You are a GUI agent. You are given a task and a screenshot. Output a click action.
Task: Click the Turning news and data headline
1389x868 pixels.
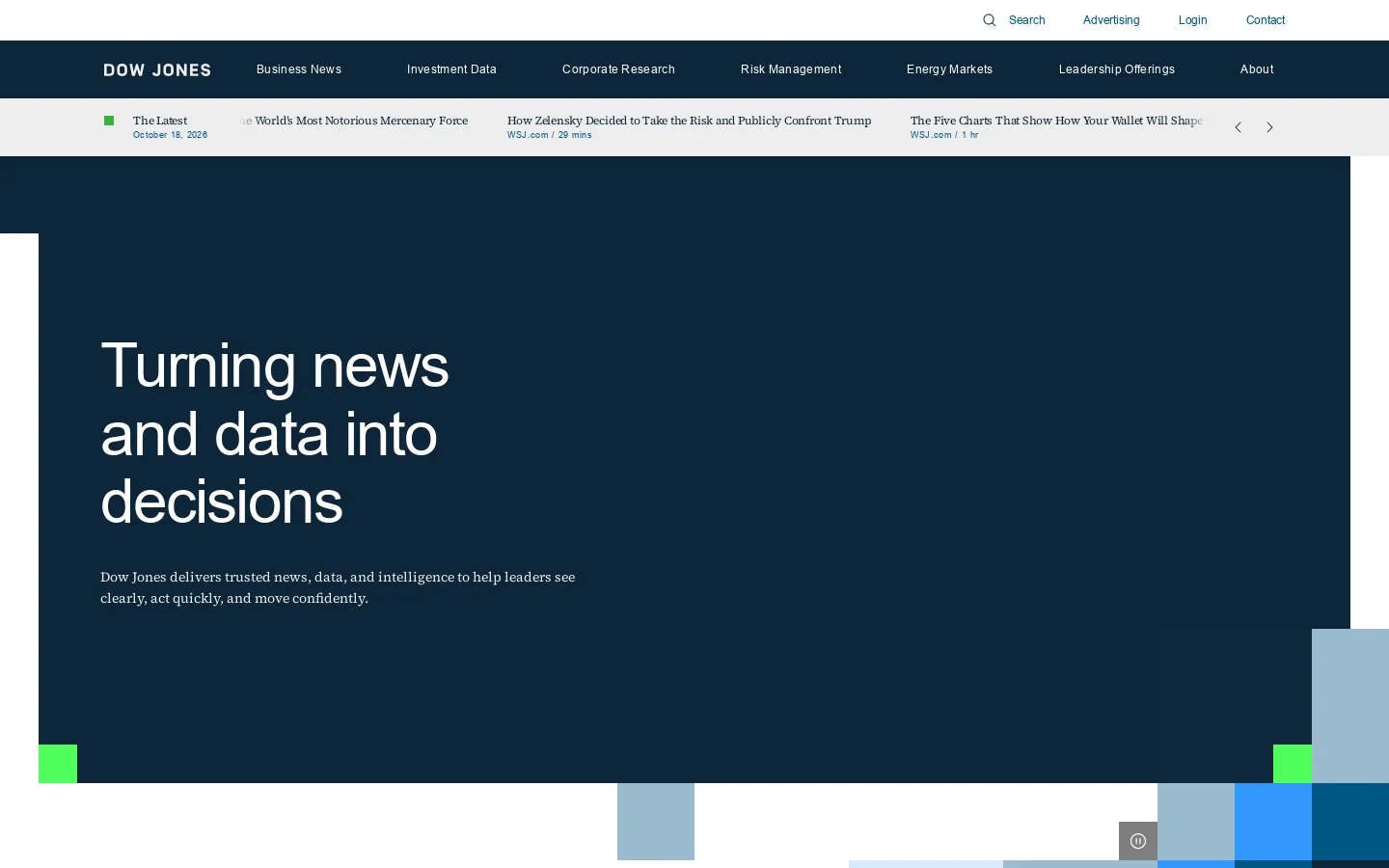(x=275, y=434)
